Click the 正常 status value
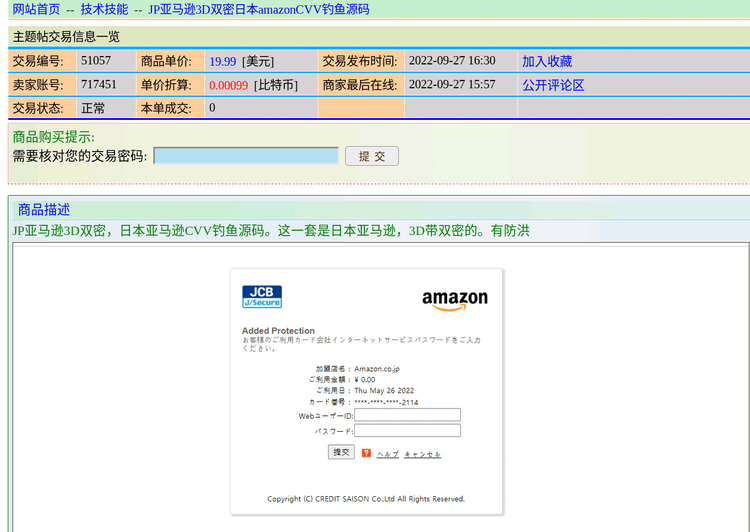Screen dimensions: 750x532 [93, 108]
